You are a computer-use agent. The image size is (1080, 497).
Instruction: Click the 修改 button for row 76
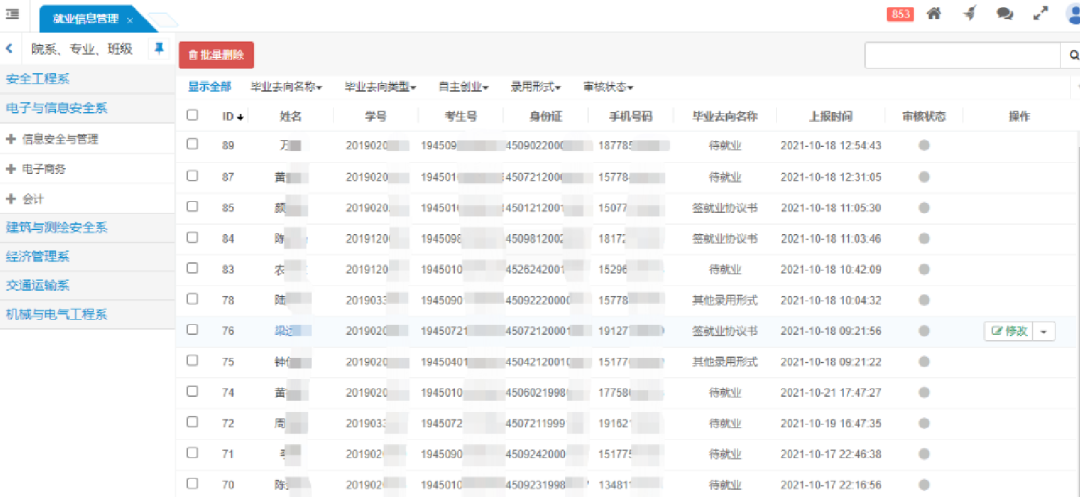click(x=1008, y=331)
